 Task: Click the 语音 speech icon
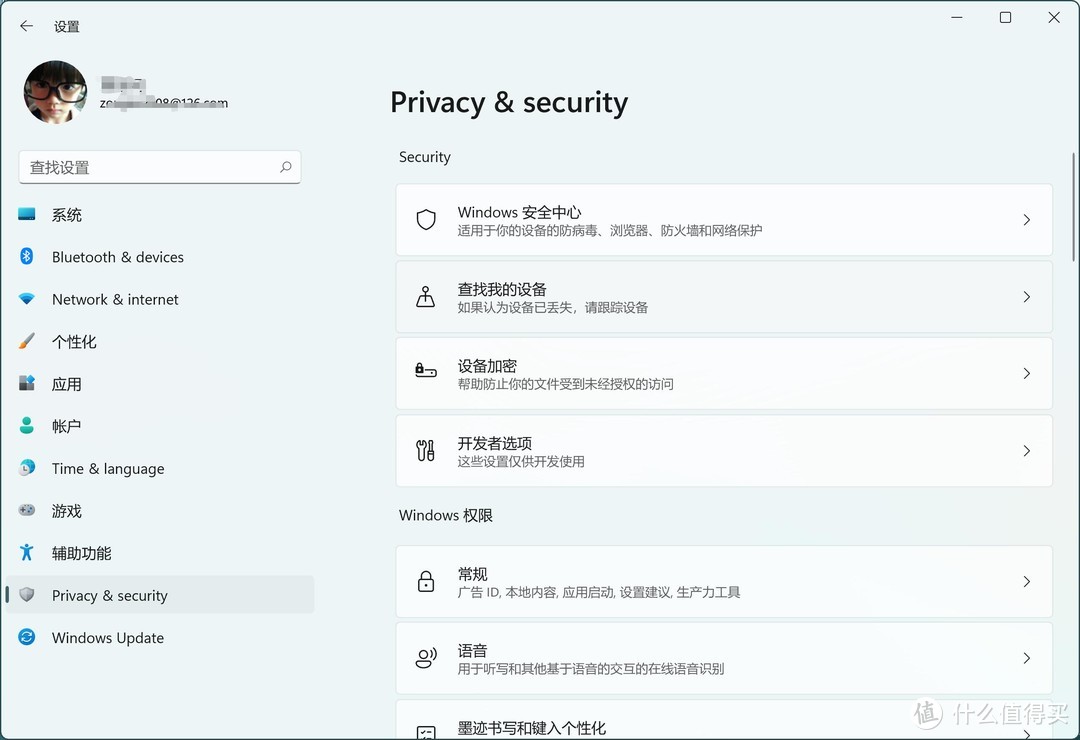point(426,658)
